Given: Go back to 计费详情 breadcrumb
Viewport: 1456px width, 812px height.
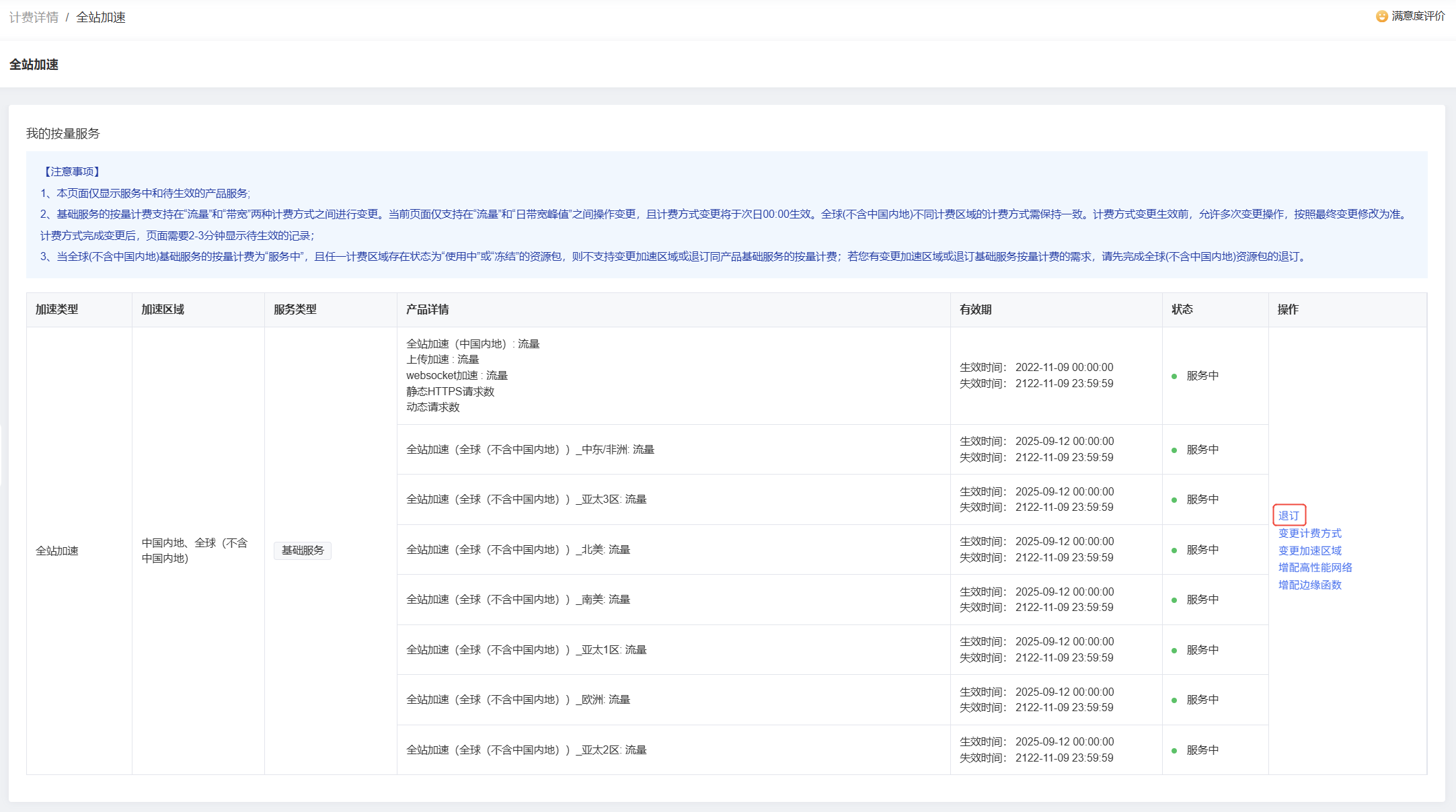Looking at the screenshot, I should pyautogui.click(x=34, y=17).
